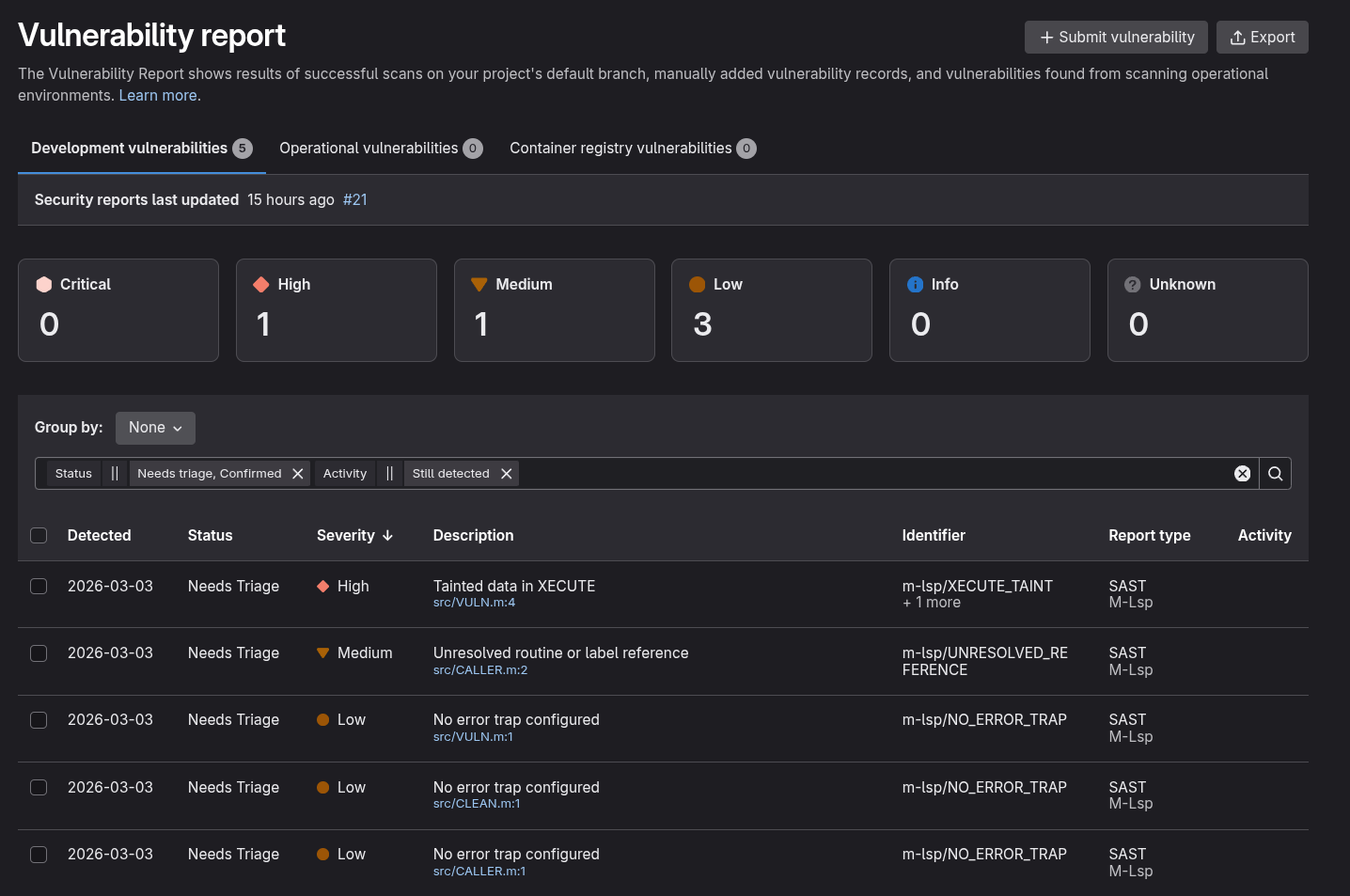Clear all filters using the circled x icon
Screen dimensions: 1350x896
pyautogui.click(x=1242, y=473)
